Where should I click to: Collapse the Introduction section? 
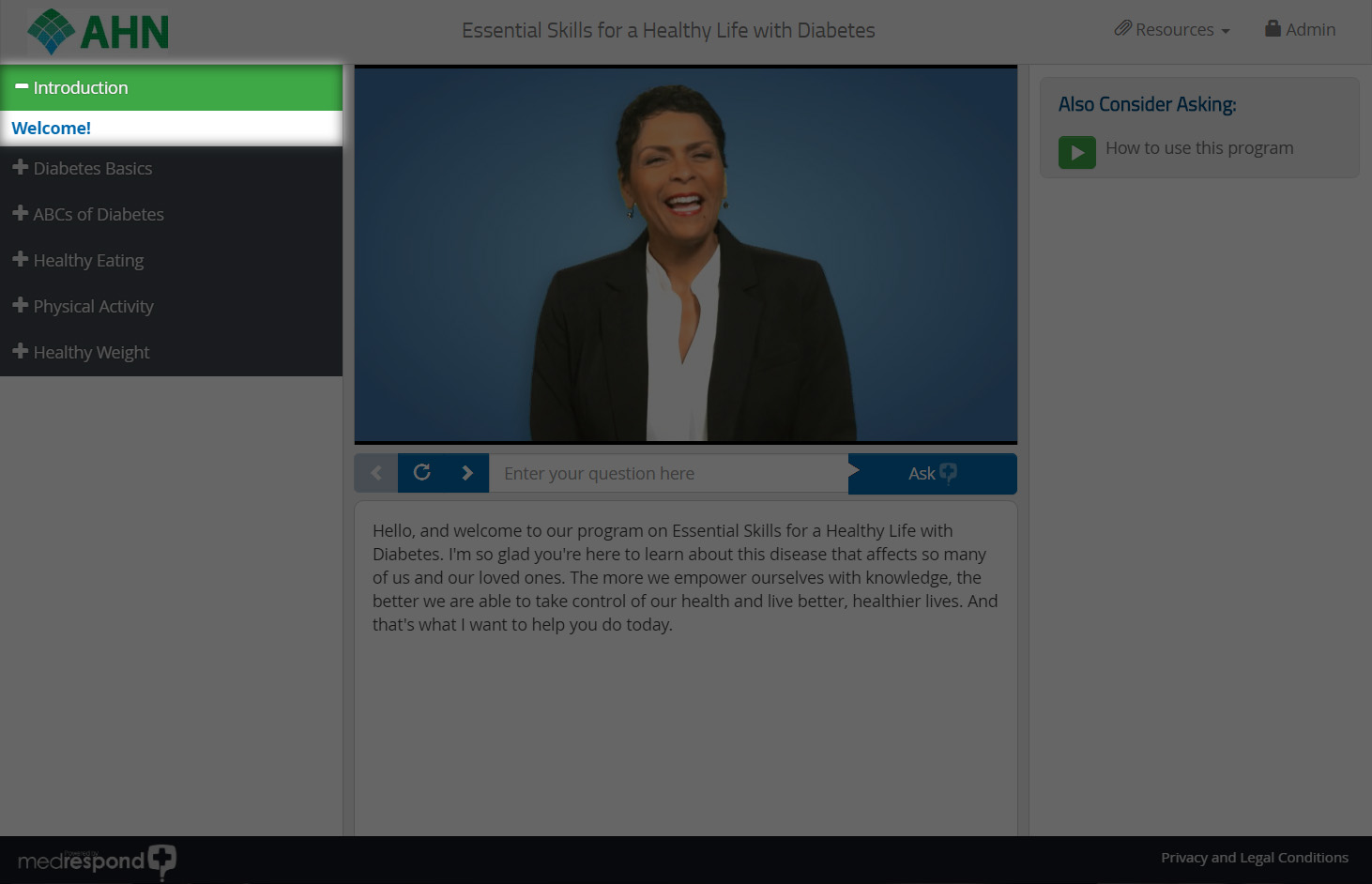pyautogui.click(x=80, y=88)
